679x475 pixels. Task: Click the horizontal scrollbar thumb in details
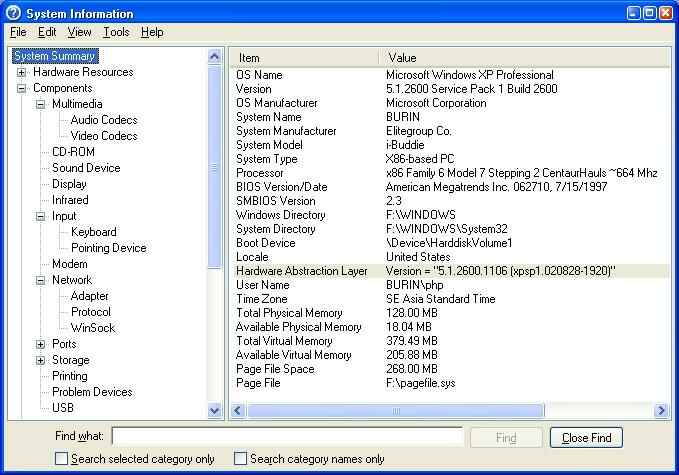[x=395, y=410]
